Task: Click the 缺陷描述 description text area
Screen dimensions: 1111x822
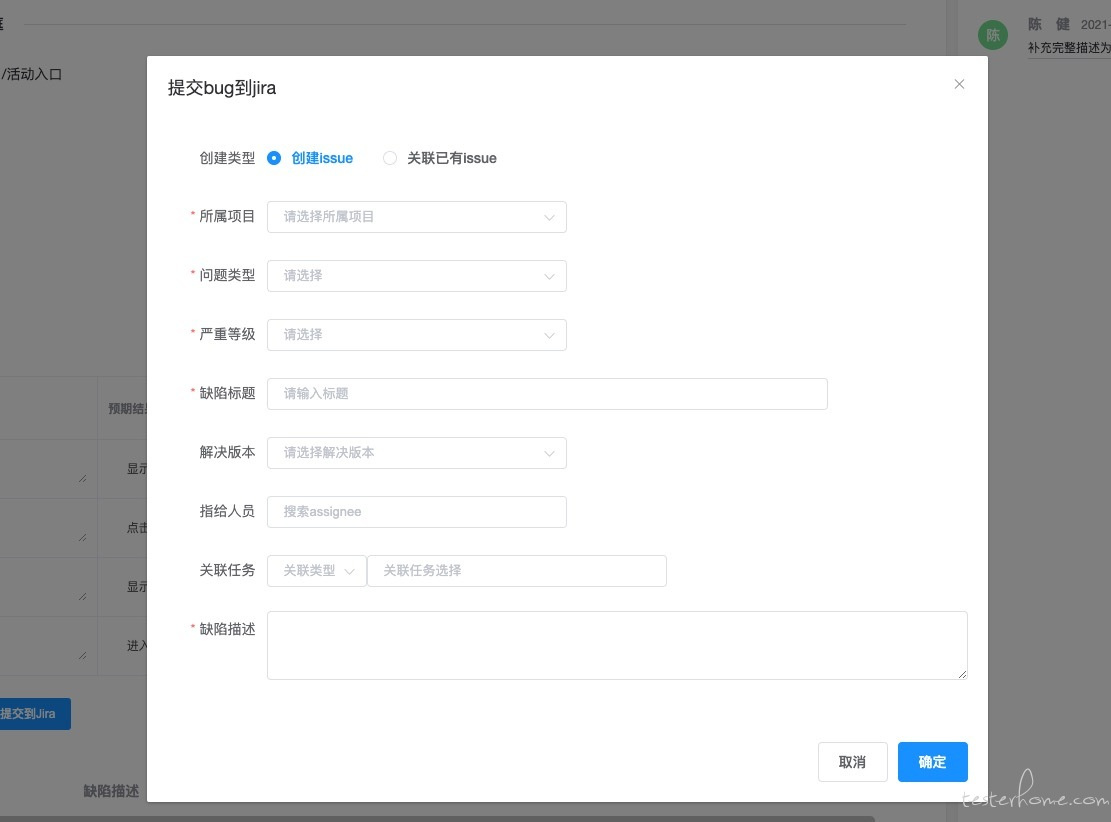Action: pos(617,646)
